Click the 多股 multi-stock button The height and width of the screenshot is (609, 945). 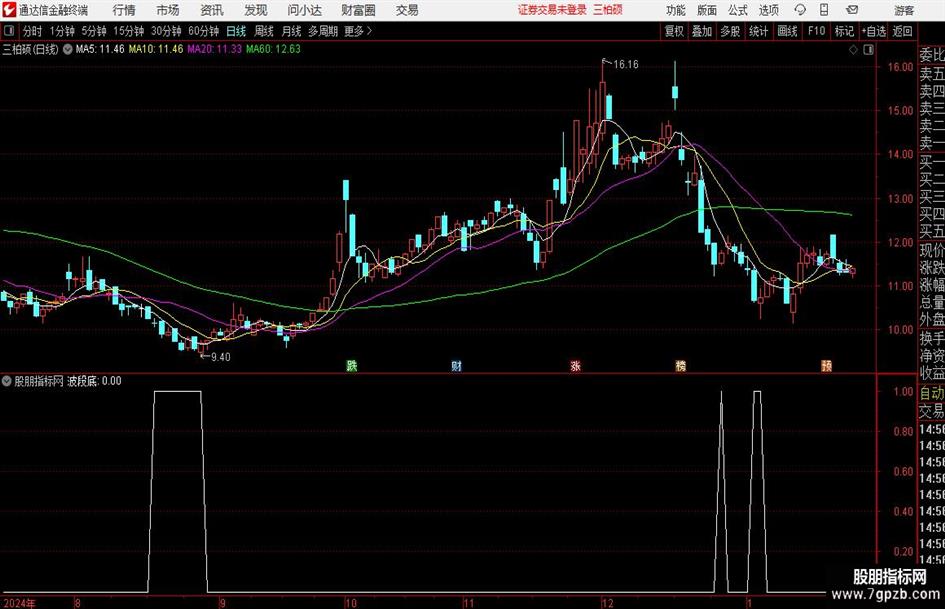pyautogui.click(x=730, y=31)
